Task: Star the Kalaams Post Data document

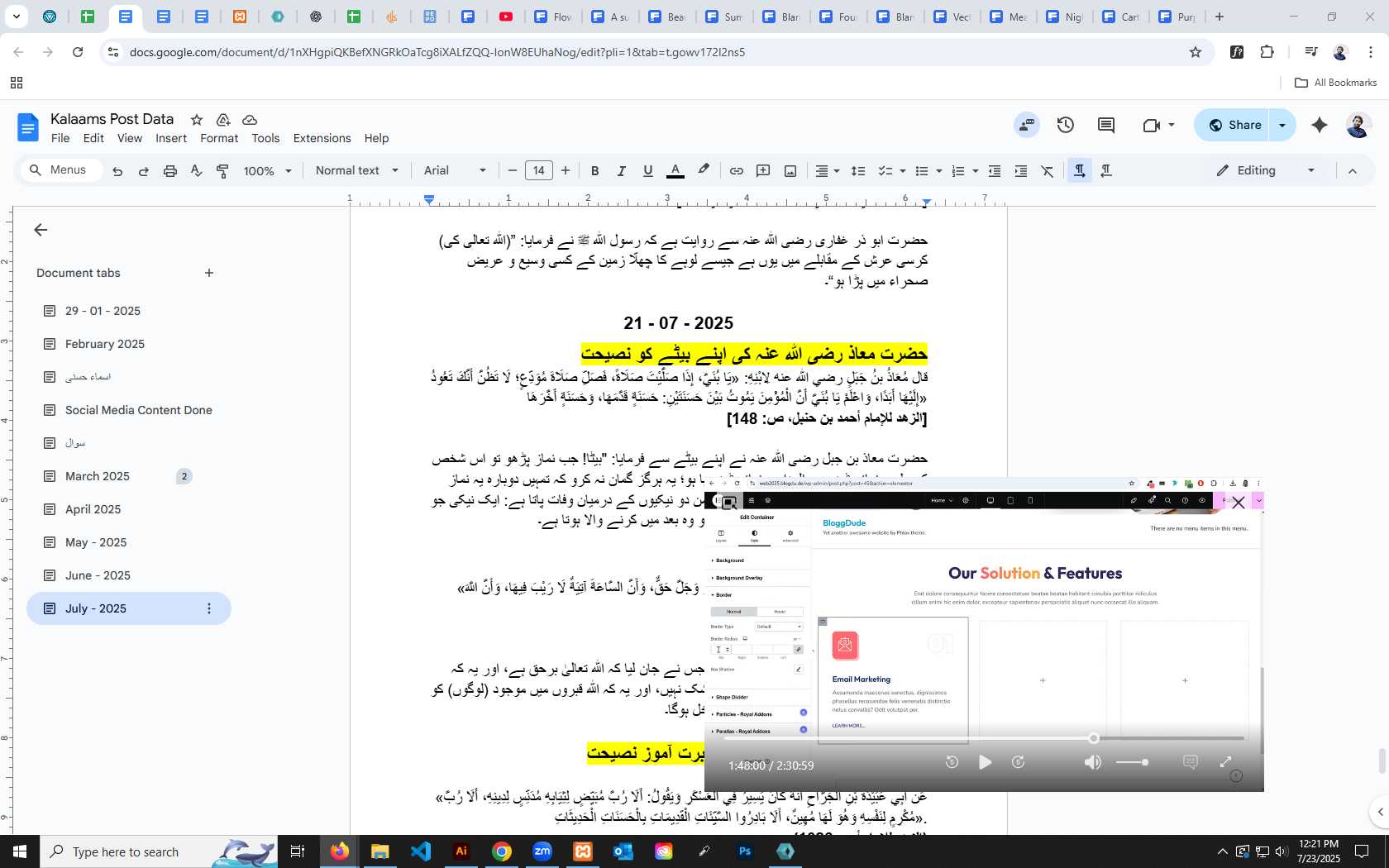Action: [196, 120]
